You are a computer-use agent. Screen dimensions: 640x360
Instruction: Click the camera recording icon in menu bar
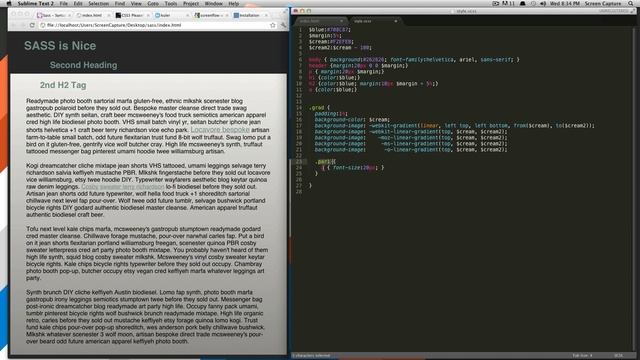[x=496, y=3]
